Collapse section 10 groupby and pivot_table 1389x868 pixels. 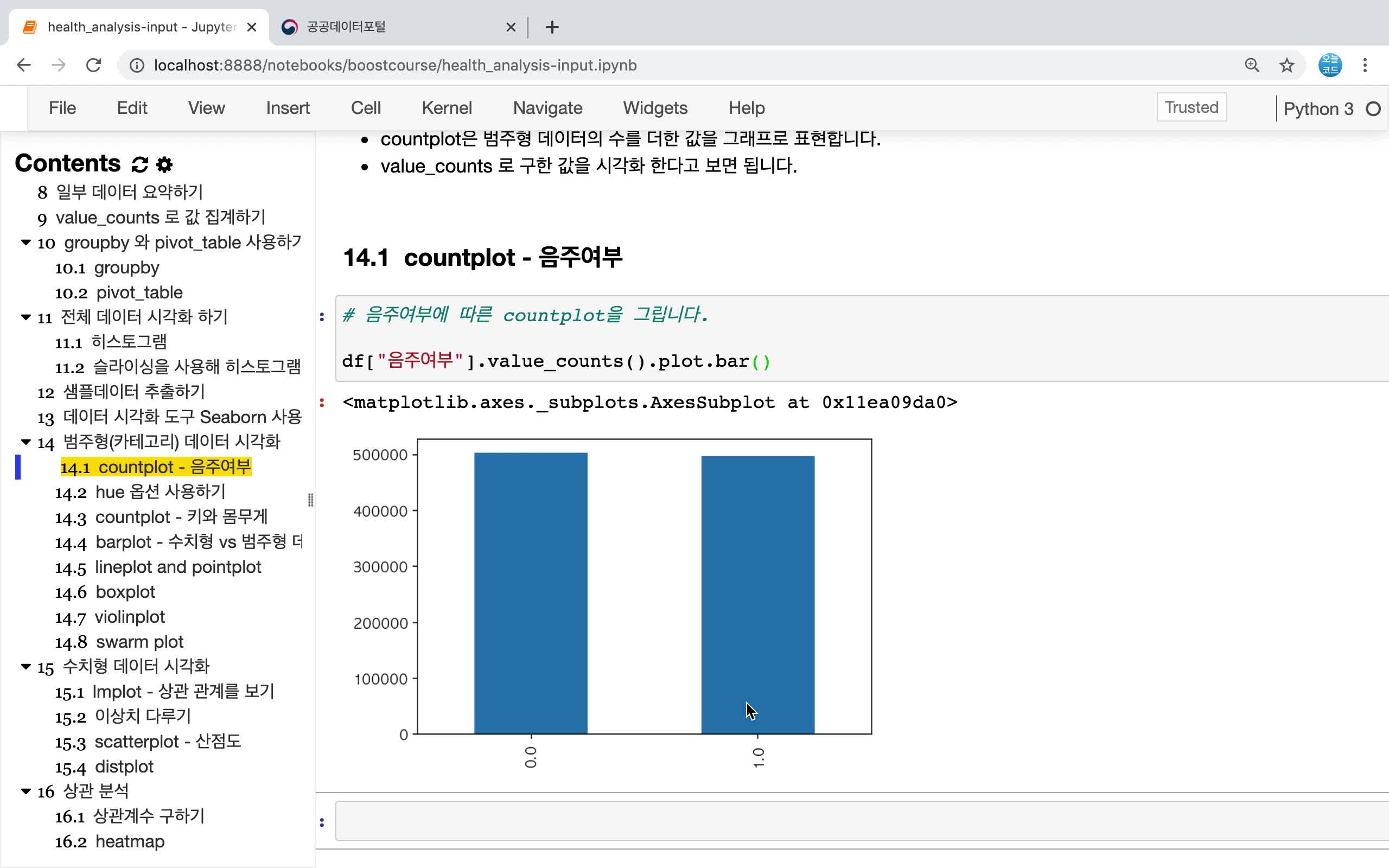click(x=26, y=242)
